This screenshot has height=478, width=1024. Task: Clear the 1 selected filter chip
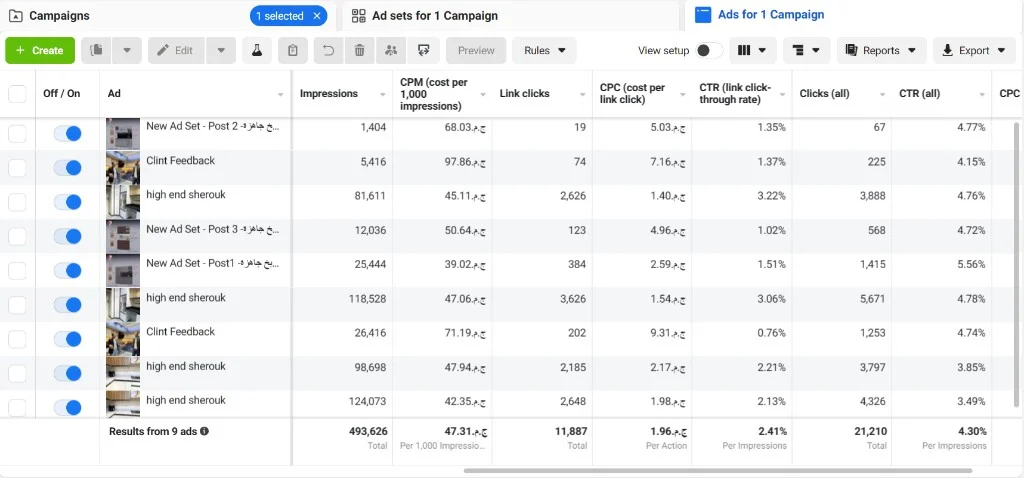pyautogui.click(x=317, y=16)
